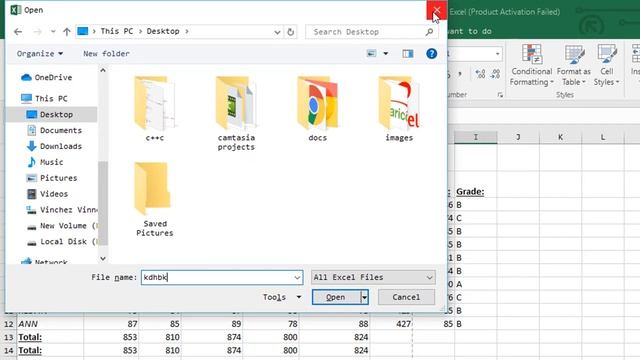Select column I header in Excel
640x360 pixels.
[476, 138]
